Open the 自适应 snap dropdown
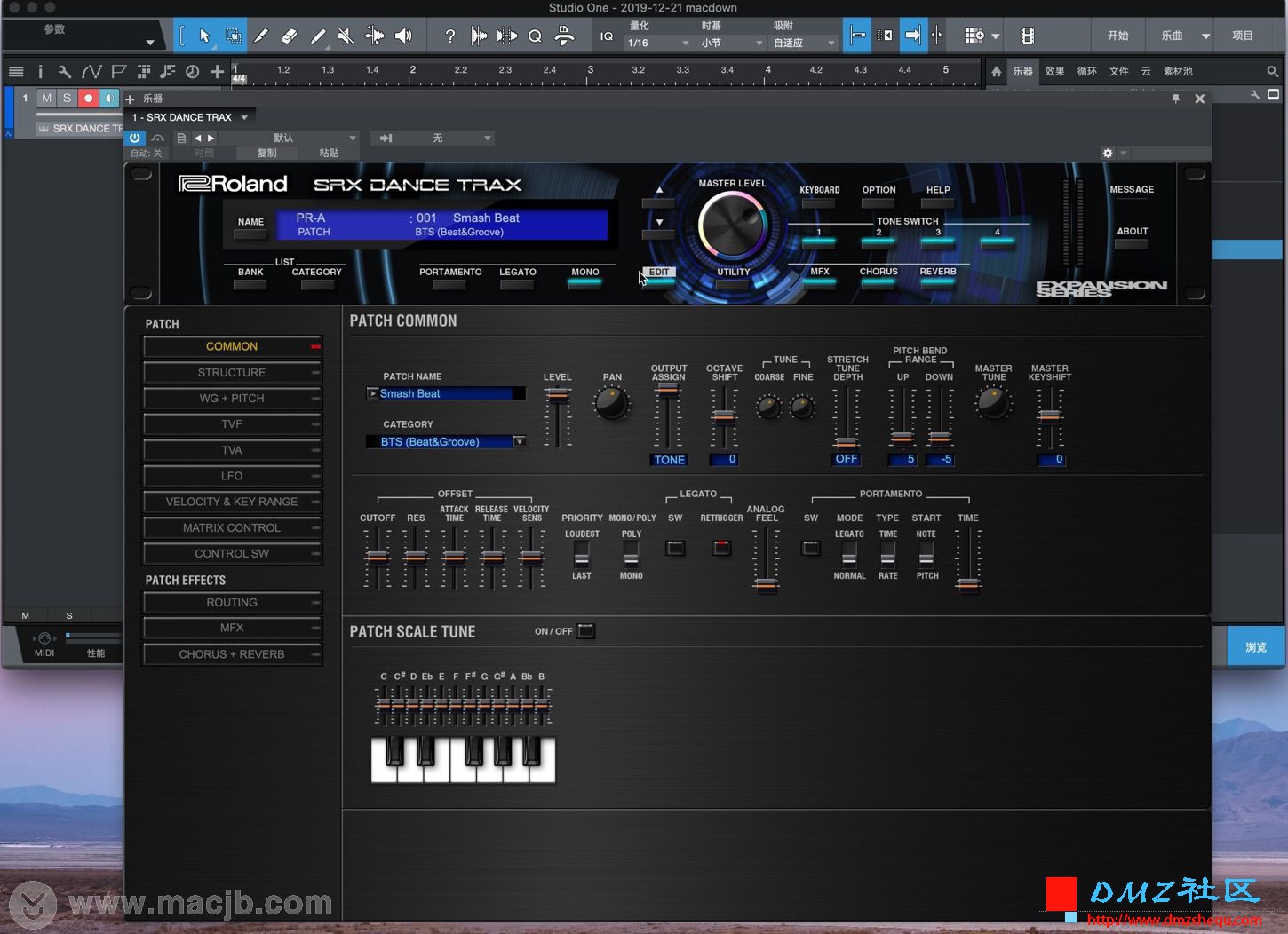This screenshot has height=934, width=1288. click(x=805, y=43)
